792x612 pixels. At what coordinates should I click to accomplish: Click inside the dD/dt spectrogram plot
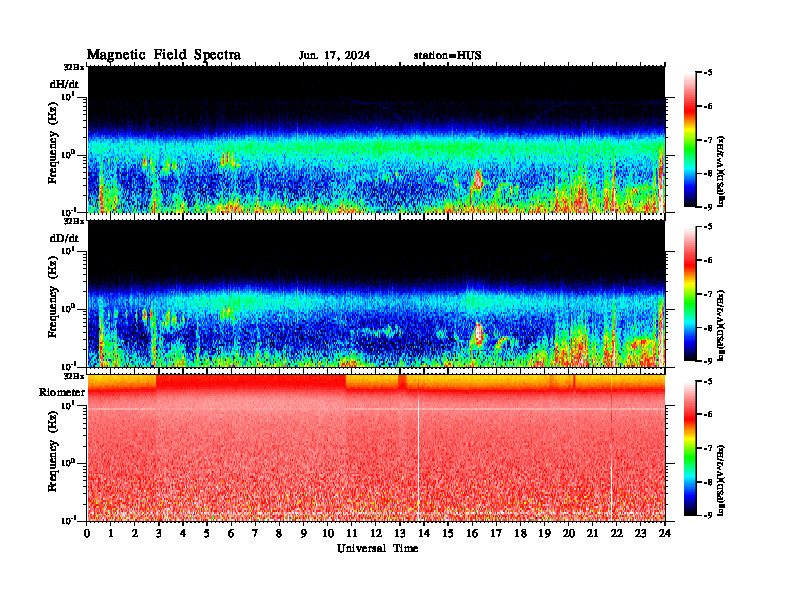[x=376, y=294]
